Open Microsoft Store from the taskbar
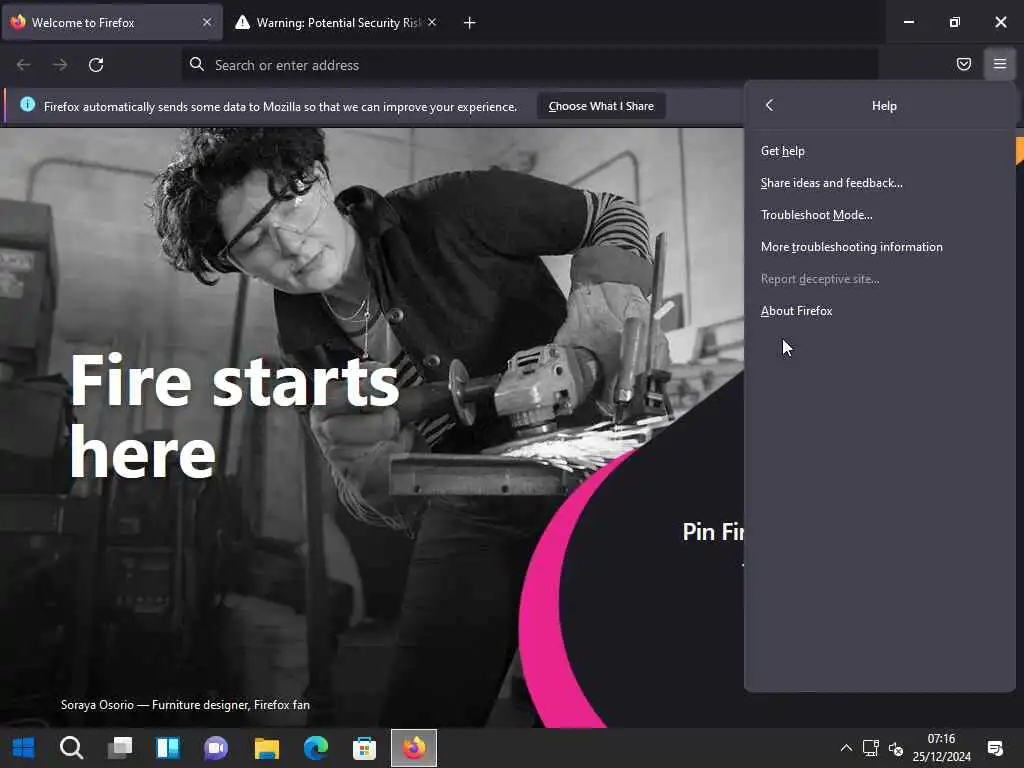The image size is (1024, 768). click(364, 748)
